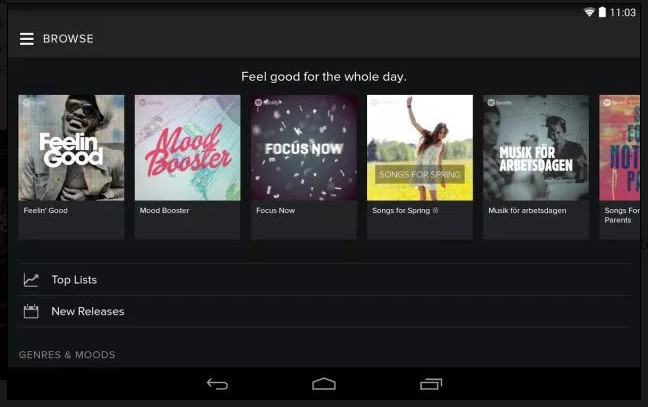Open Android recent apps overview
The height and width of the screenshot is (407, 648).
pyautogui.click(x=431, y=384)
